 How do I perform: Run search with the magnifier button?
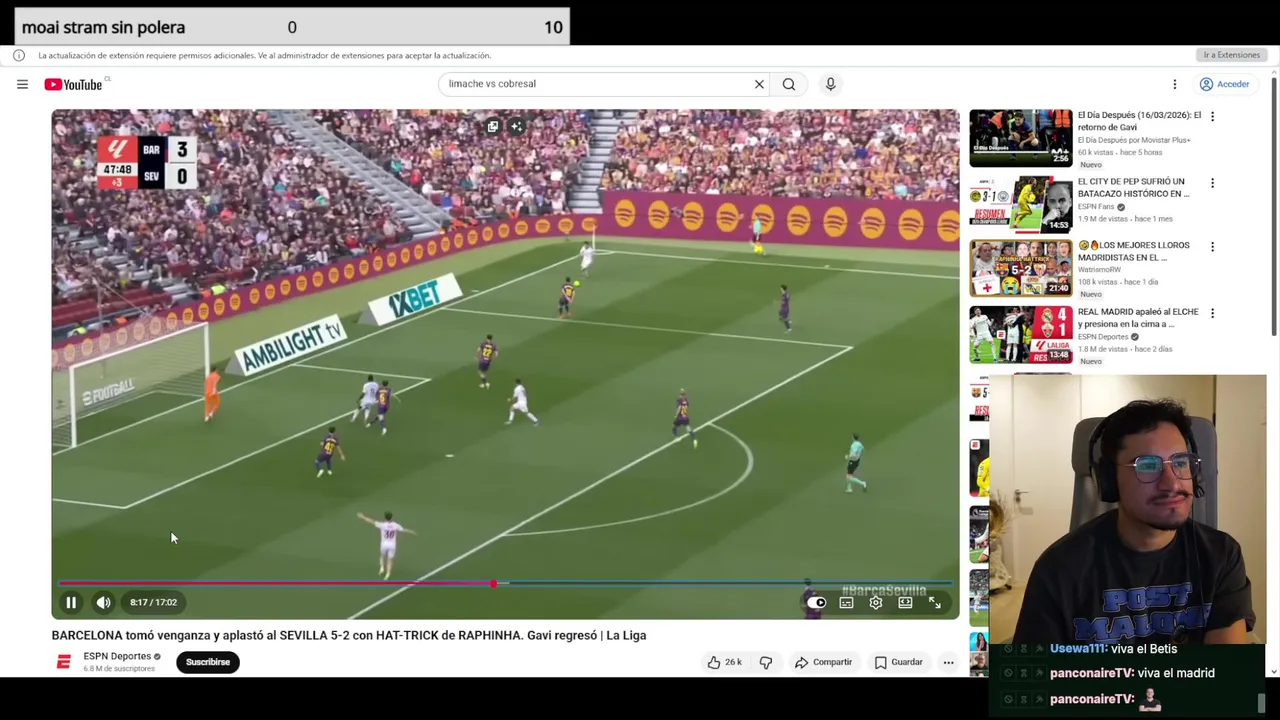click(x=789, y=84)
